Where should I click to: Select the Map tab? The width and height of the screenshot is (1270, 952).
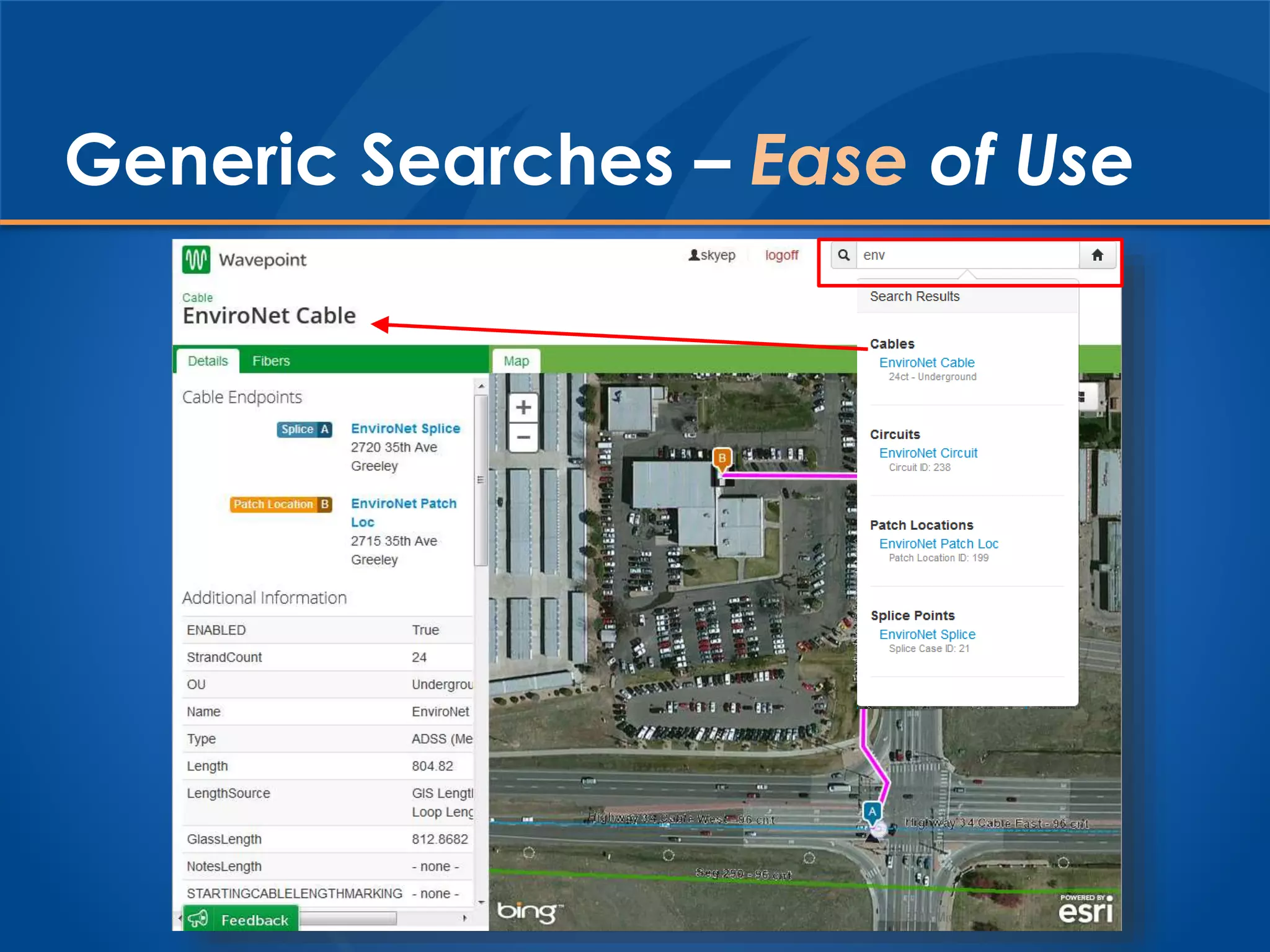click(x=516, y=361)
